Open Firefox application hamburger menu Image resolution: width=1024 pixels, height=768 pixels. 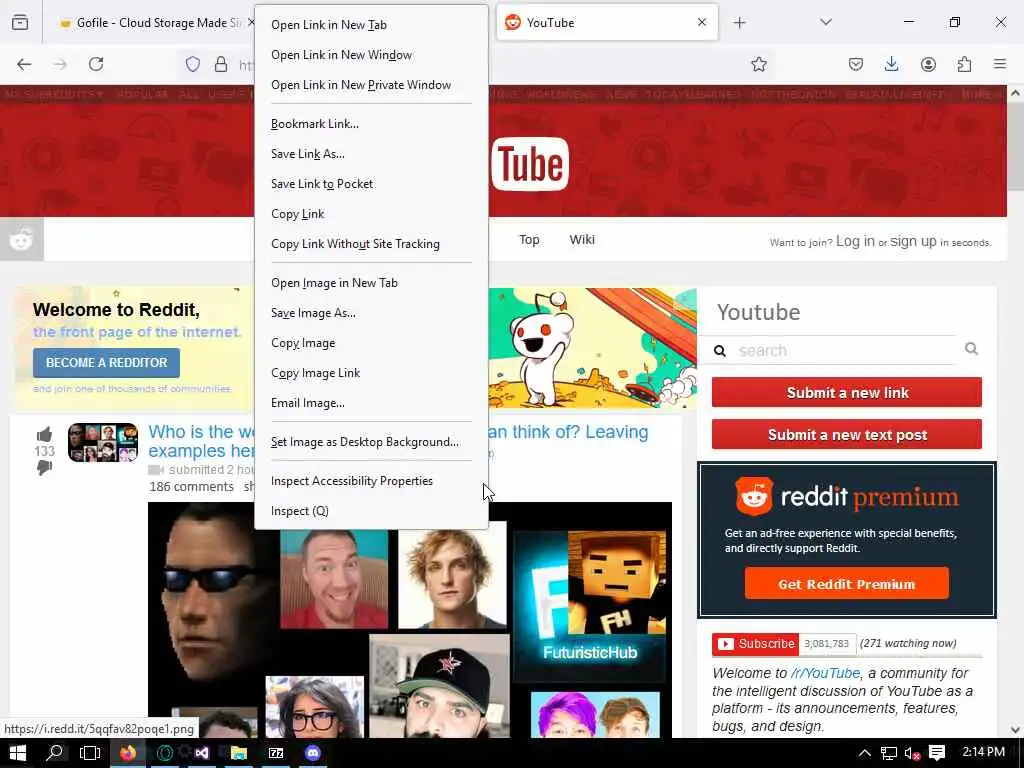click(x=1000, y=64)
